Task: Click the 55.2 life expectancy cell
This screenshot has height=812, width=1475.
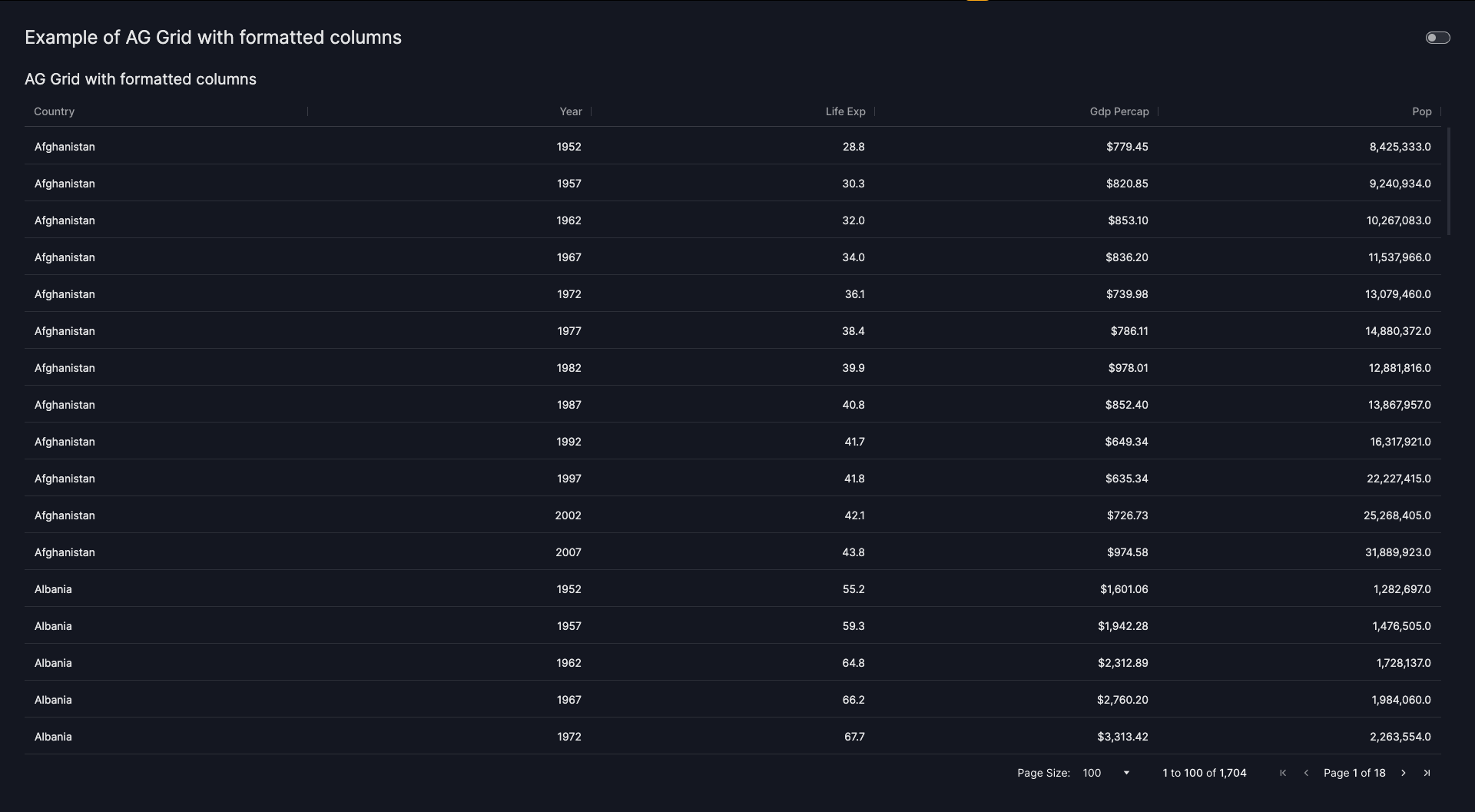Action: click(x=853, y=589)
